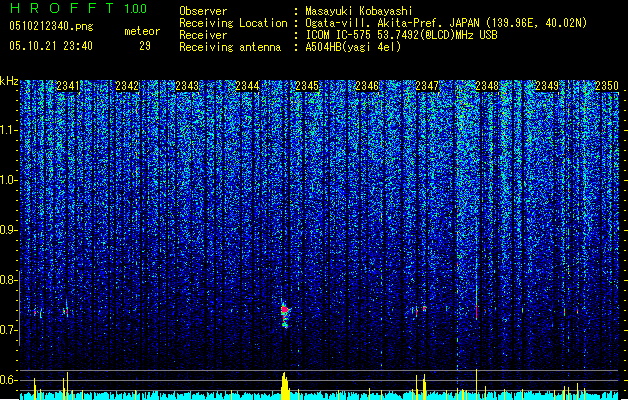Viewport: 629px width, 400px height.
Task: Click the 2344 time marker
Action: point(247,86)
